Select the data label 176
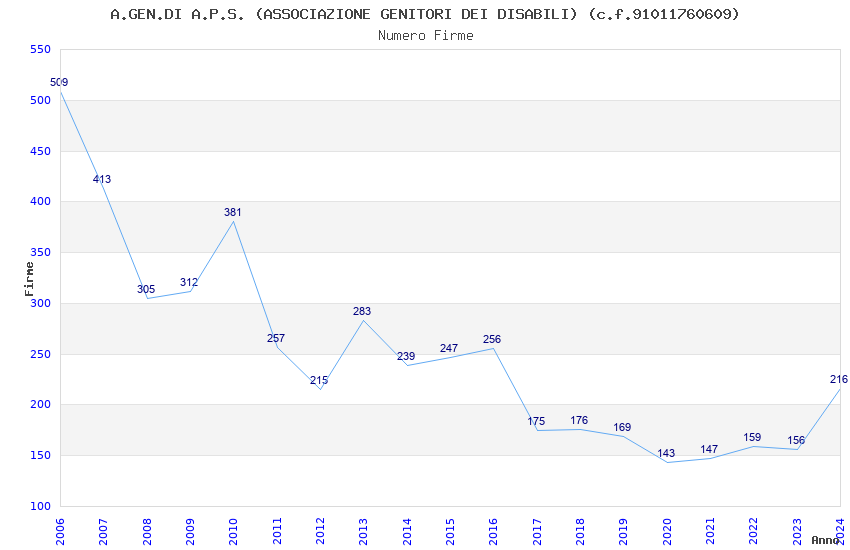 click(579, 420)
